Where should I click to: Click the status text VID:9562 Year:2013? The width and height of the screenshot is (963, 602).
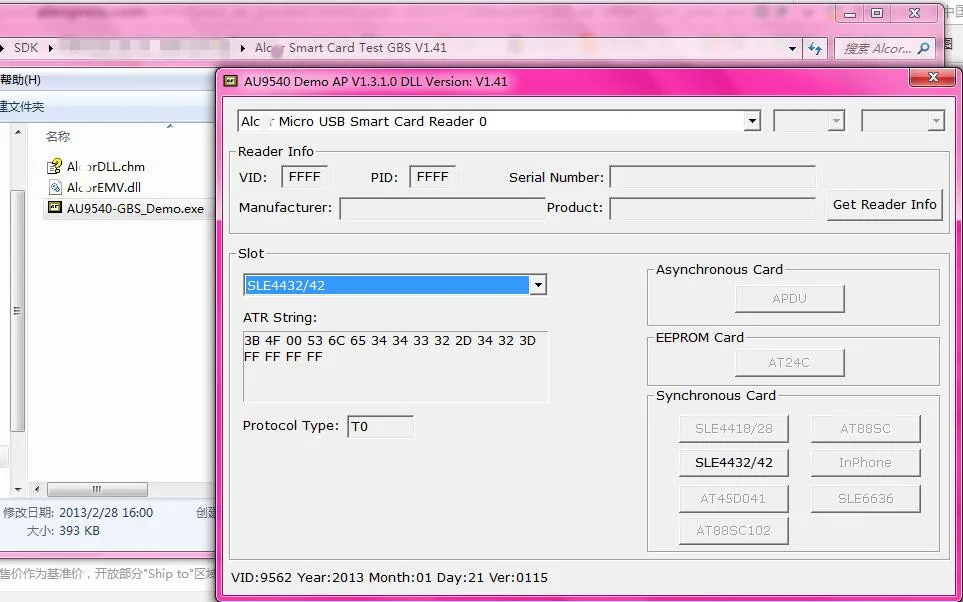tap(389, 577)
